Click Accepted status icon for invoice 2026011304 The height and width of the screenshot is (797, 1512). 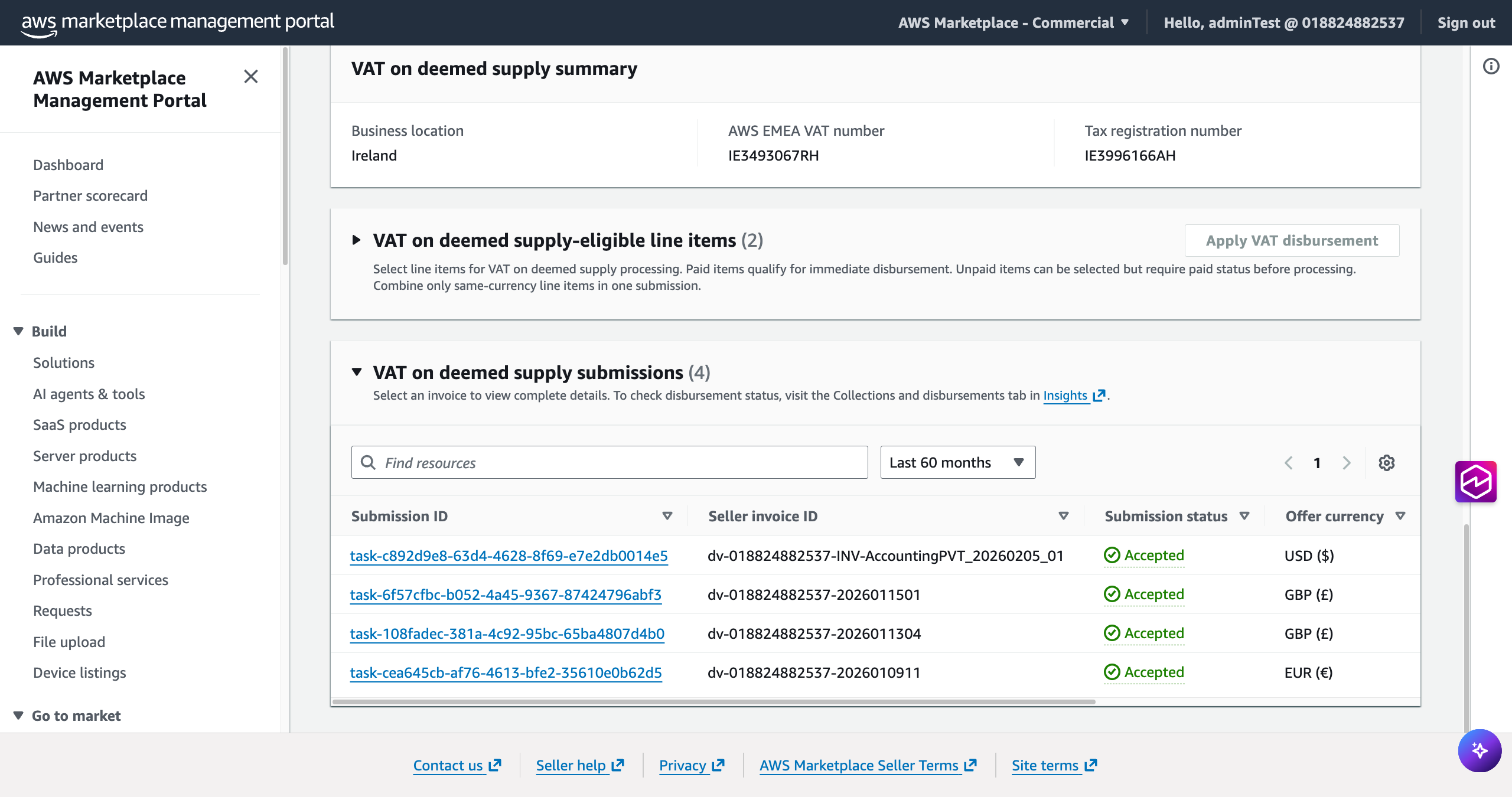click(x=1112, y=633)
